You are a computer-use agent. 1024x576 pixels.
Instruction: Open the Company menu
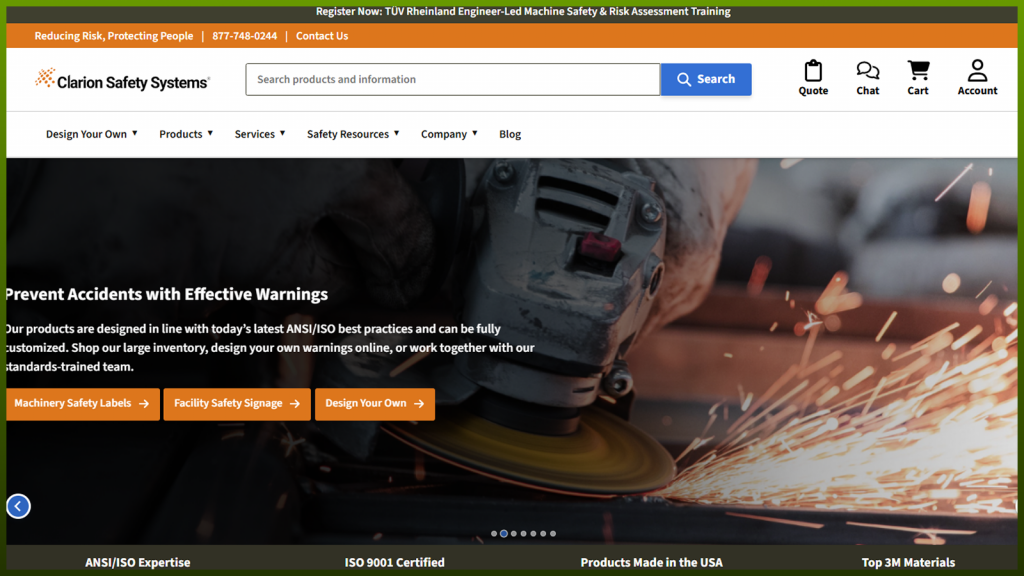click(x=449, y=134)
